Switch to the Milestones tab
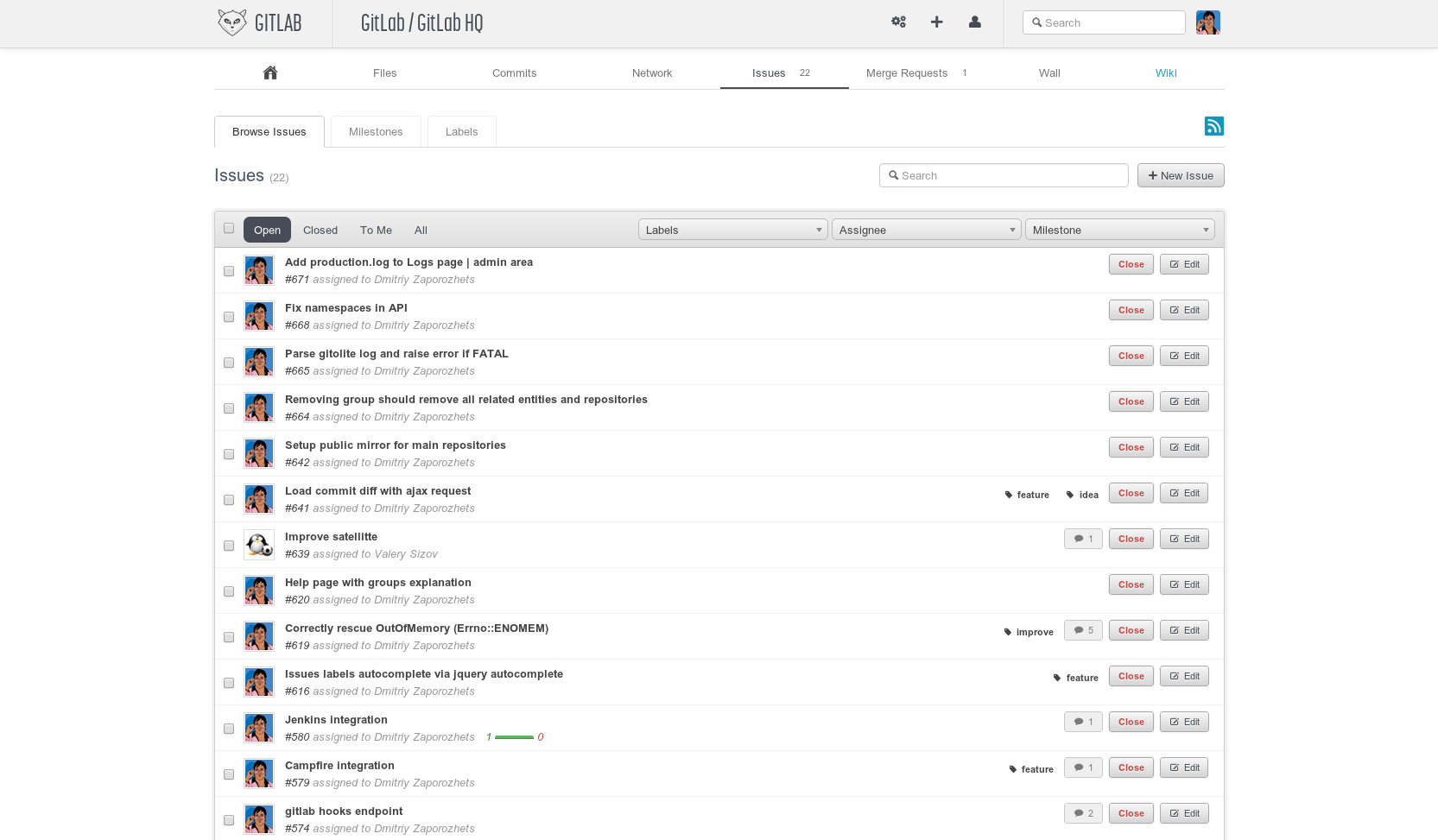Screen dimensions: 1438x840 tap(376, 132)
